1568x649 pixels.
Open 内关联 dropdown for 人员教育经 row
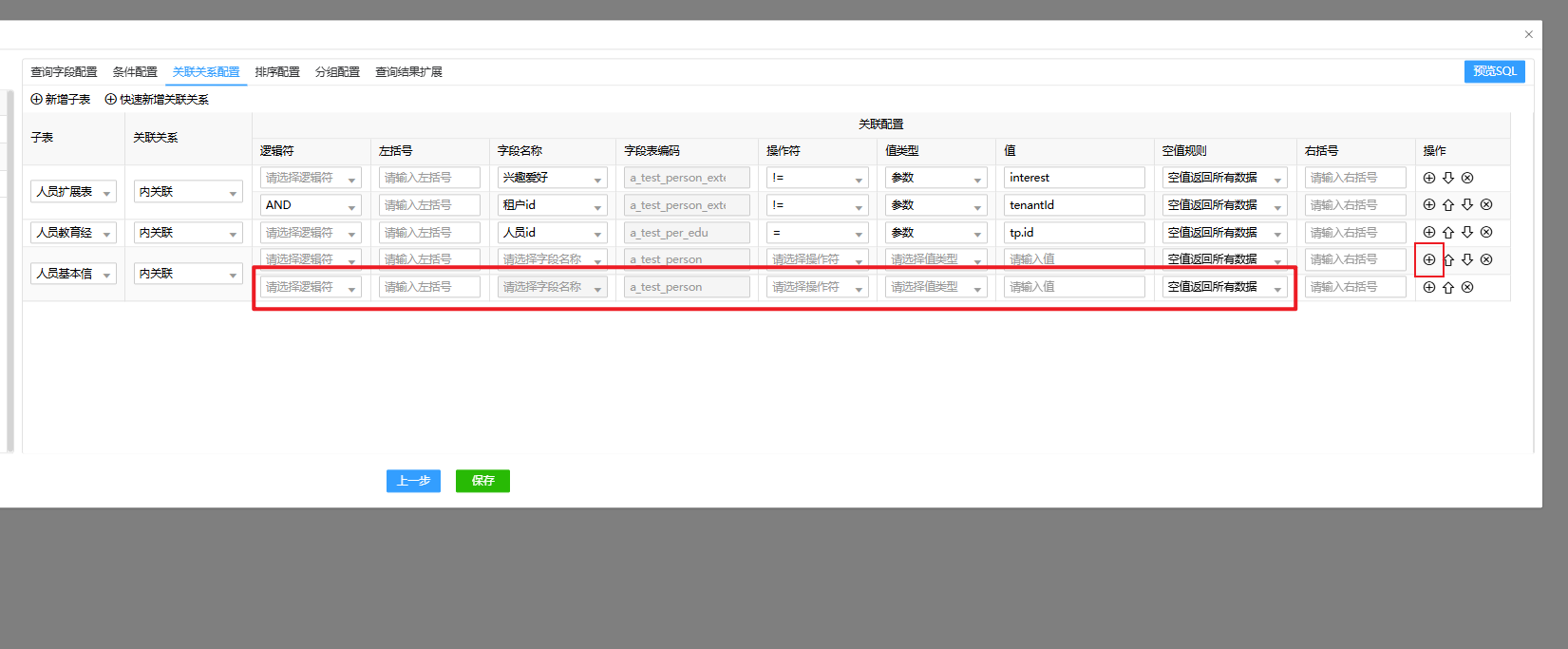[187, 233]
